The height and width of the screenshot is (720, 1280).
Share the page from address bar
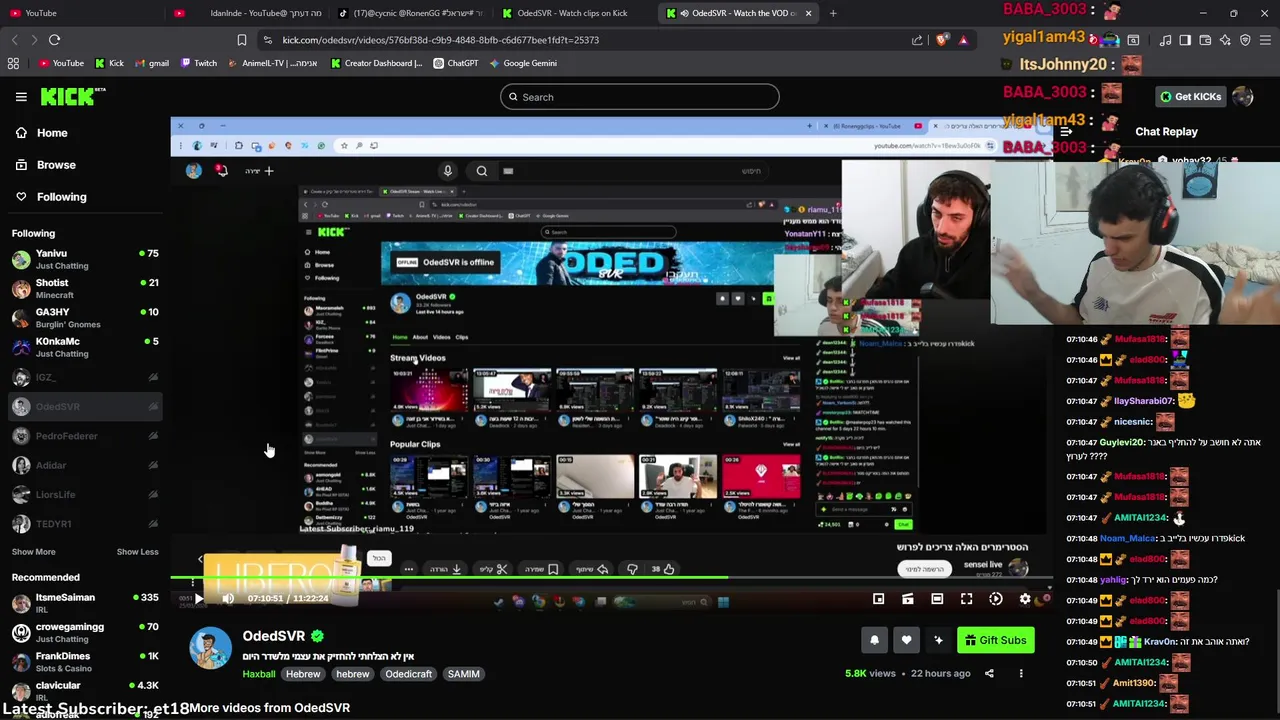pyautogui.click(x=917, y=40)
